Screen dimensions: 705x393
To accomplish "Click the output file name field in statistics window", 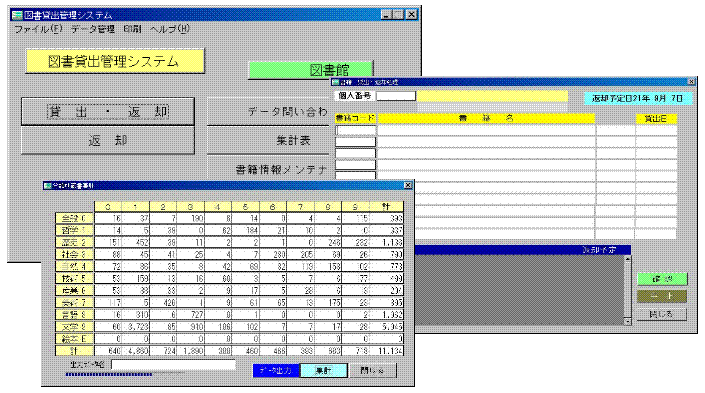I will [174, 364].
